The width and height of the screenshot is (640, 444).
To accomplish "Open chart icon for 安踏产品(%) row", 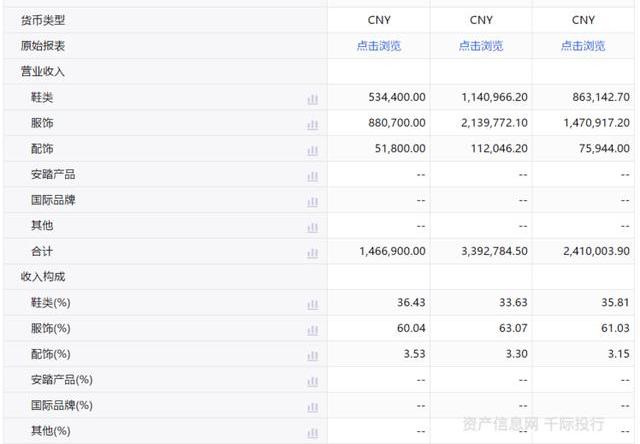I will tap(313, 381).
